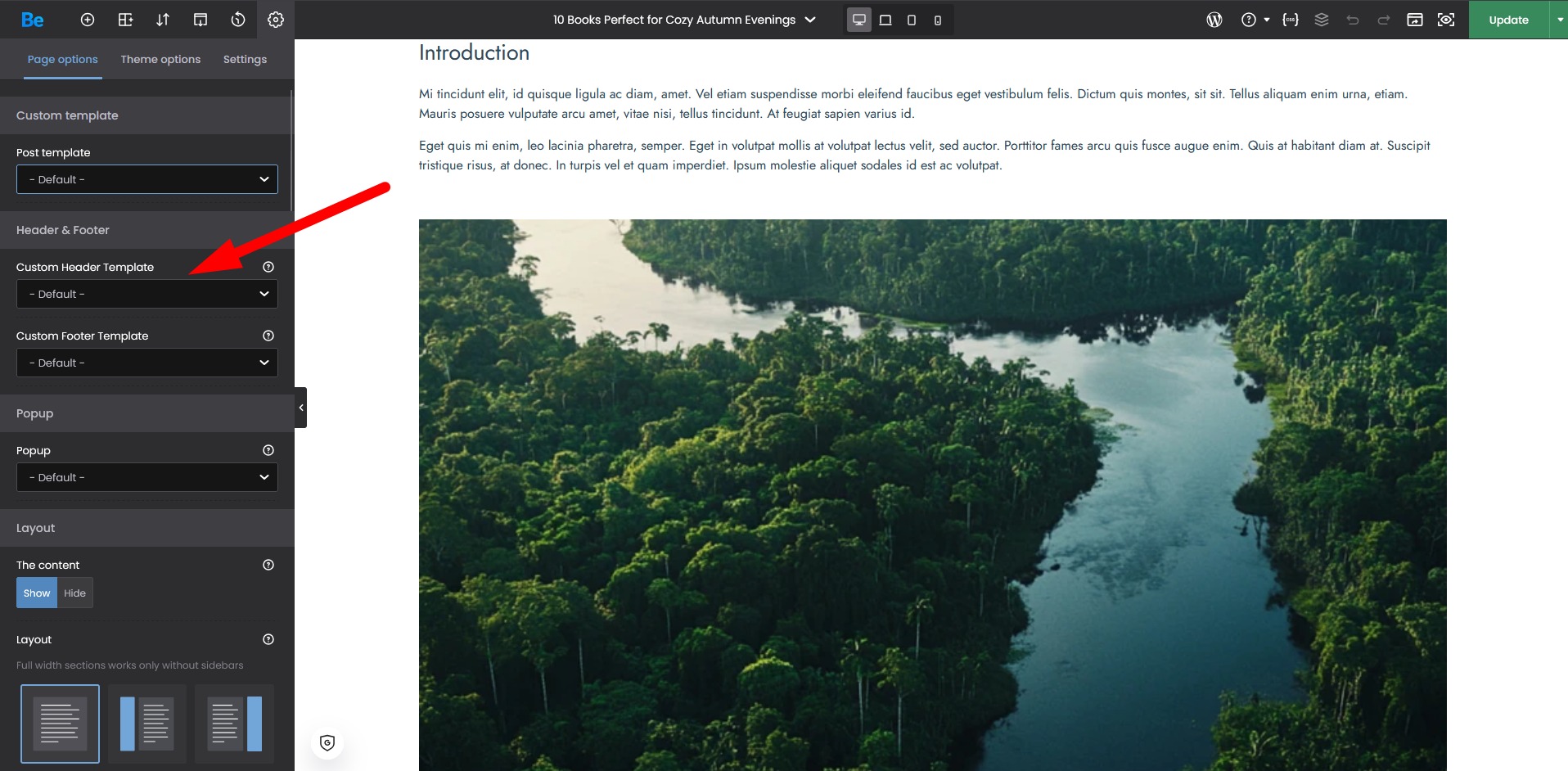This screenshot has height=771, width=1568.
Task: Open the Settings tab
Action: (245, 59)
